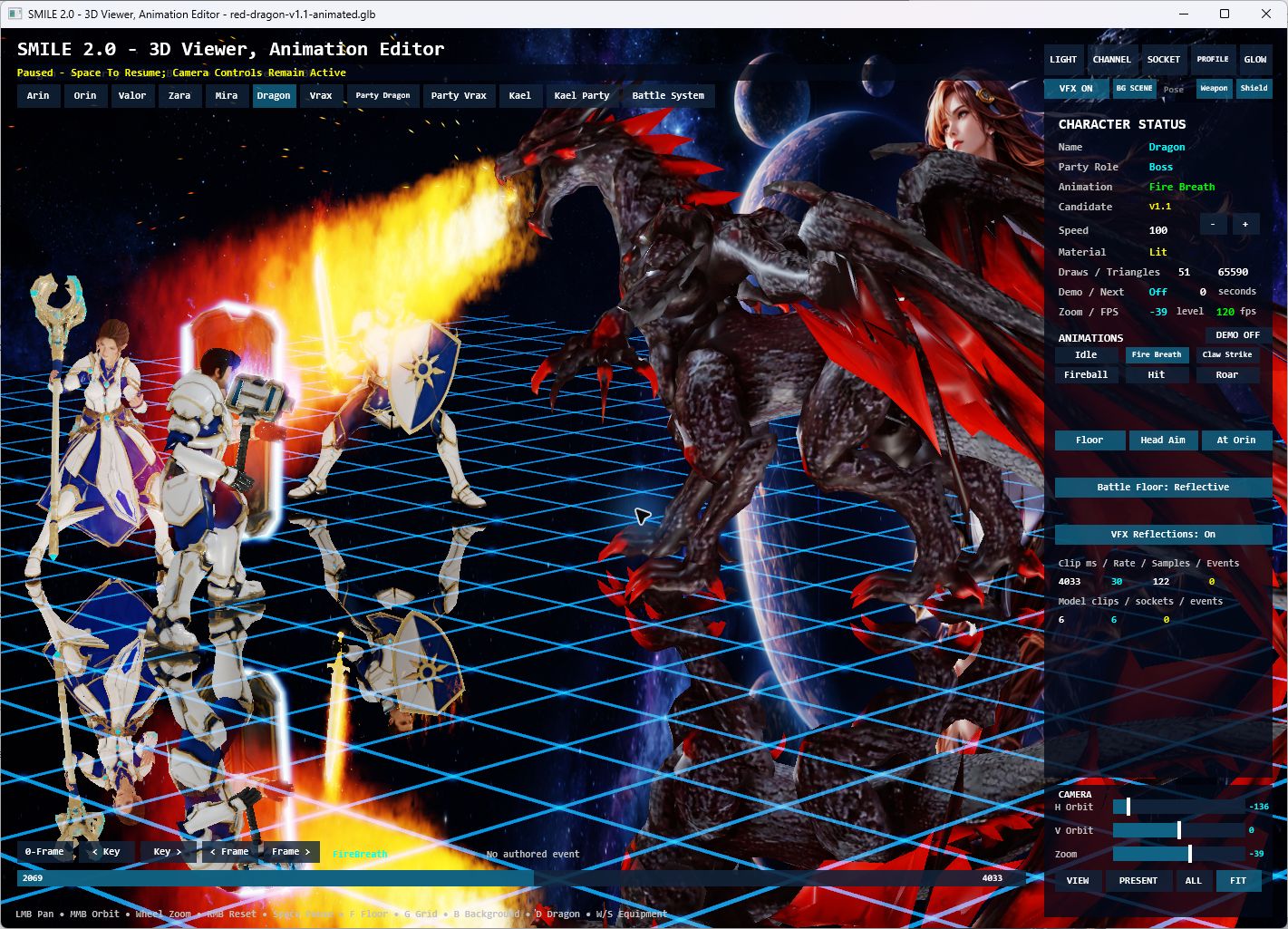
Task: Jump to 0-Frame on the timeline
Action: point(44,851)
